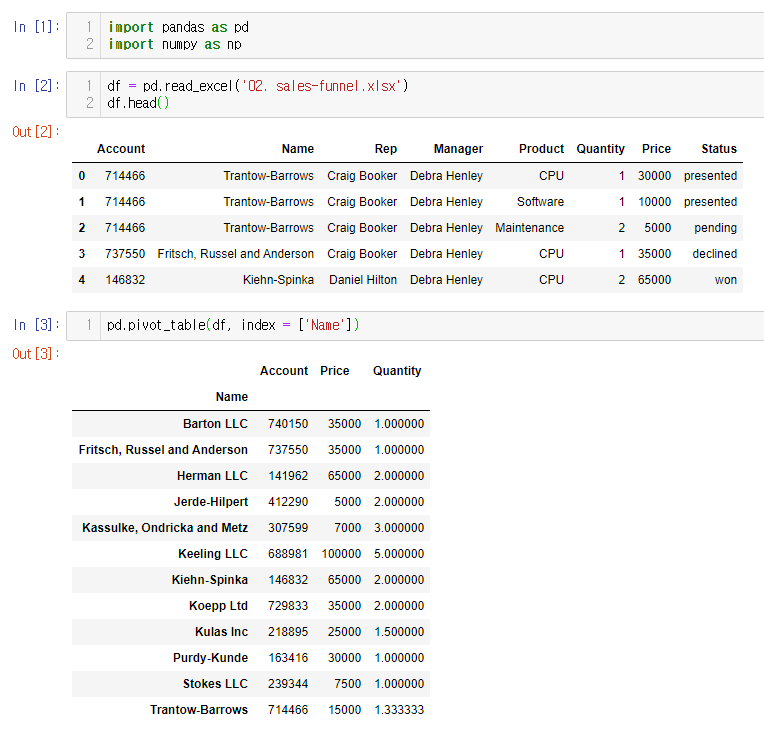Click the Manager column header
Screen dimensions: 764x734
point(458,149)
